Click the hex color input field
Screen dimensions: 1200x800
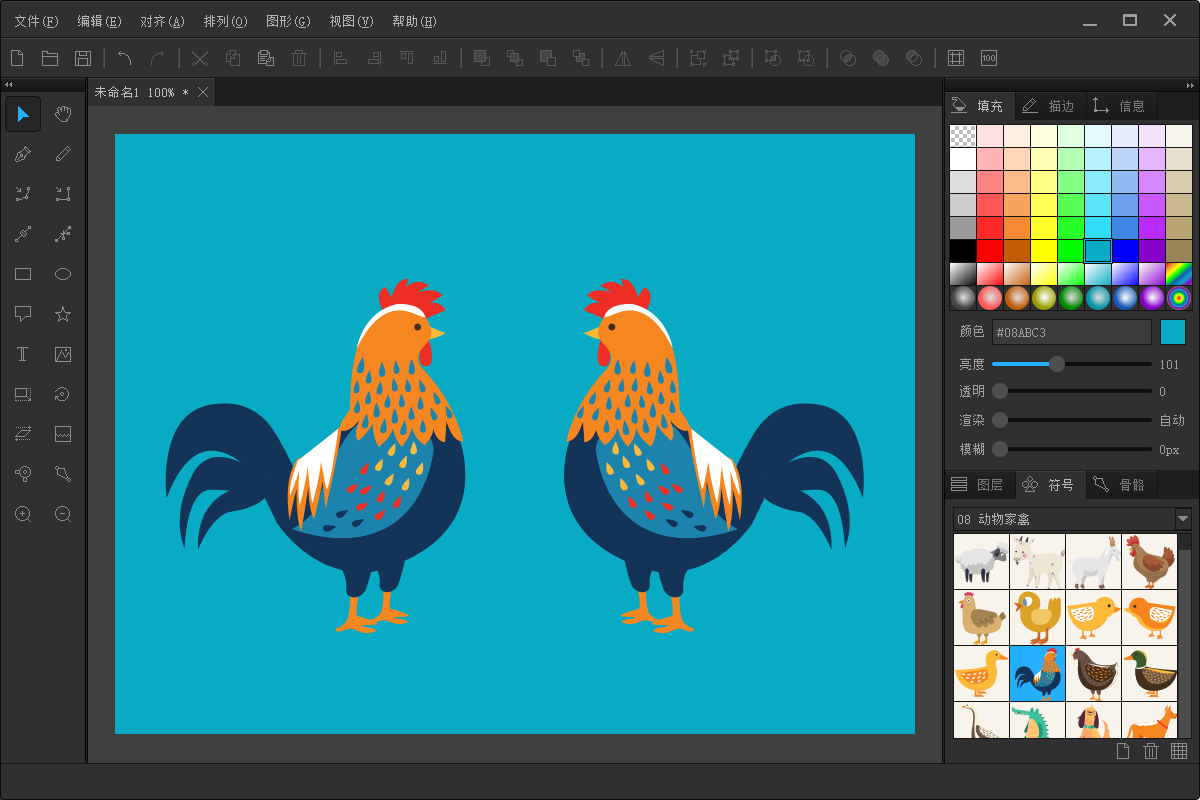[1071, 332]
